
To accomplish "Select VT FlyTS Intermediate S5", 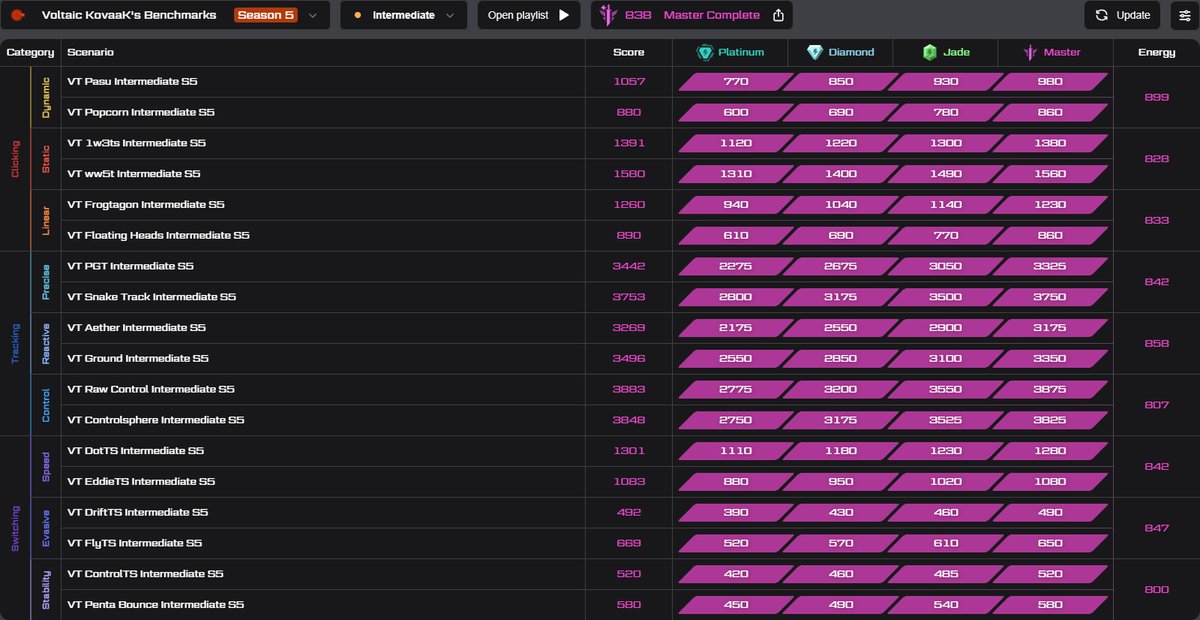I will 134,544.
